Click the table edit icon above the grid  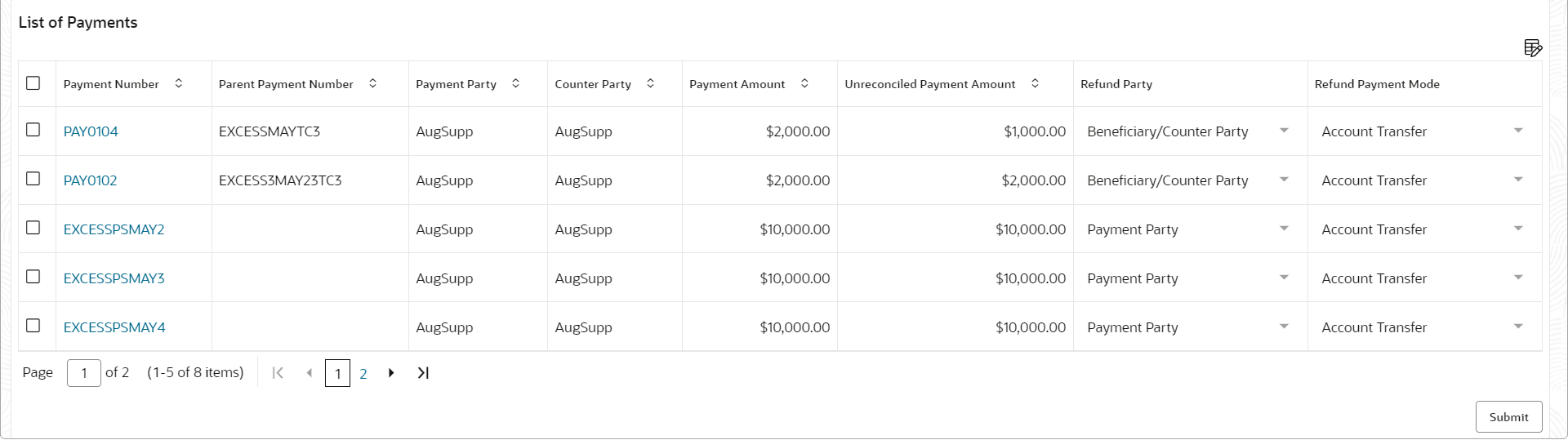1532,48
